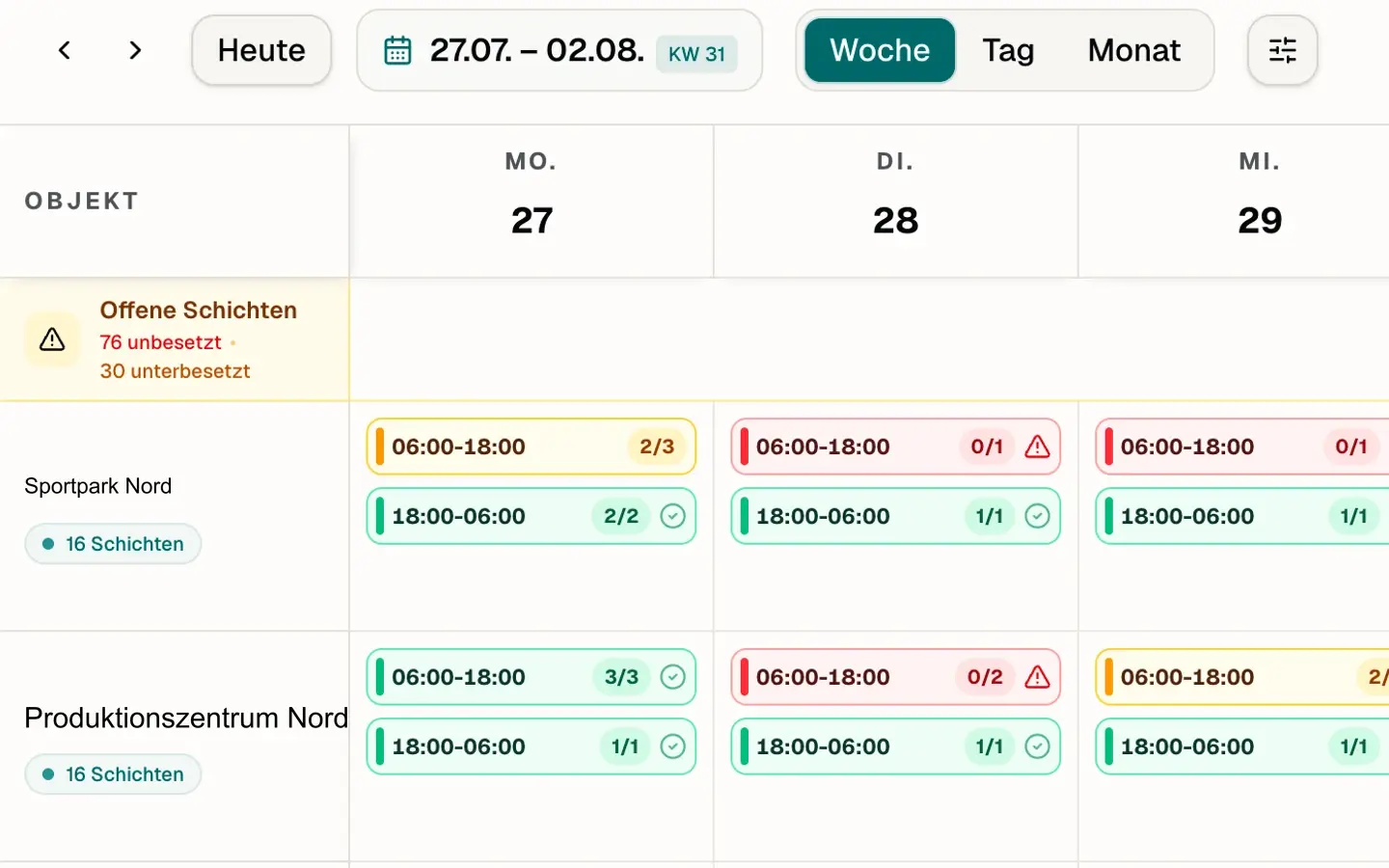Screen dimensions: 1389x868
Task: Open Sportpark Nord Monday 18:00-06:00 shift 2/2
Action: tap(531, 516)
